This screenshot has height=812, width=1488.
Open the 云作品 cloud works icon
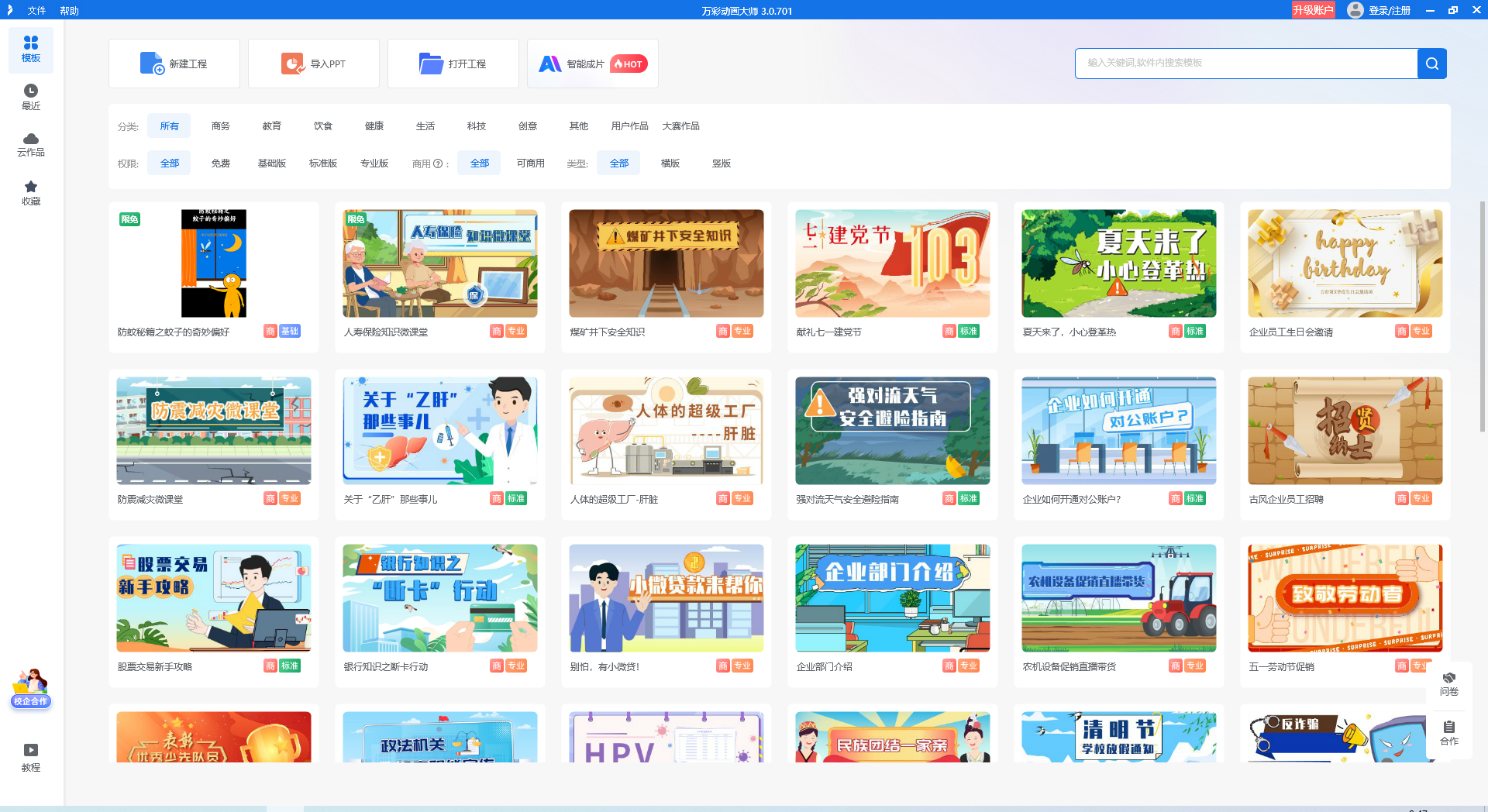point(31,145)
